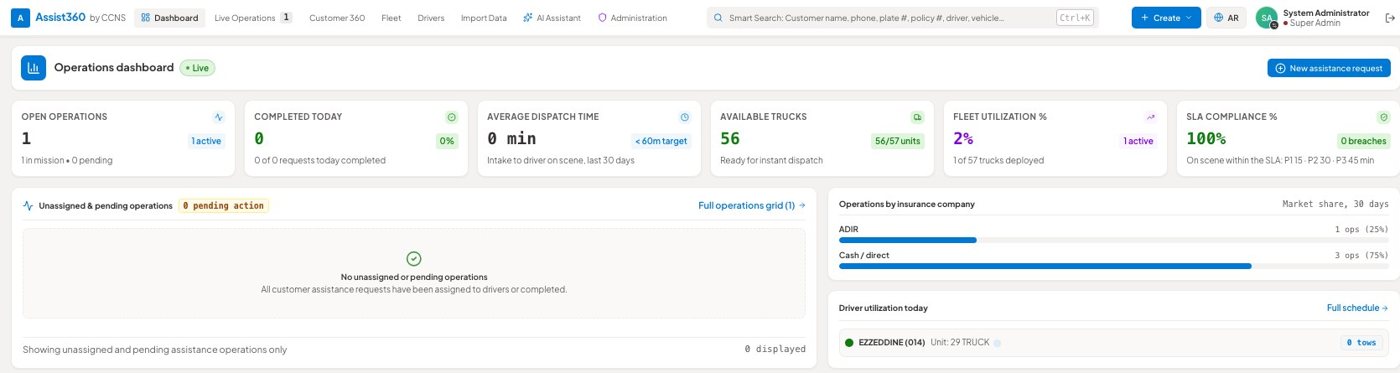Switch language with AR button
Screen dimensions: 1400x373
point(1227,18)
